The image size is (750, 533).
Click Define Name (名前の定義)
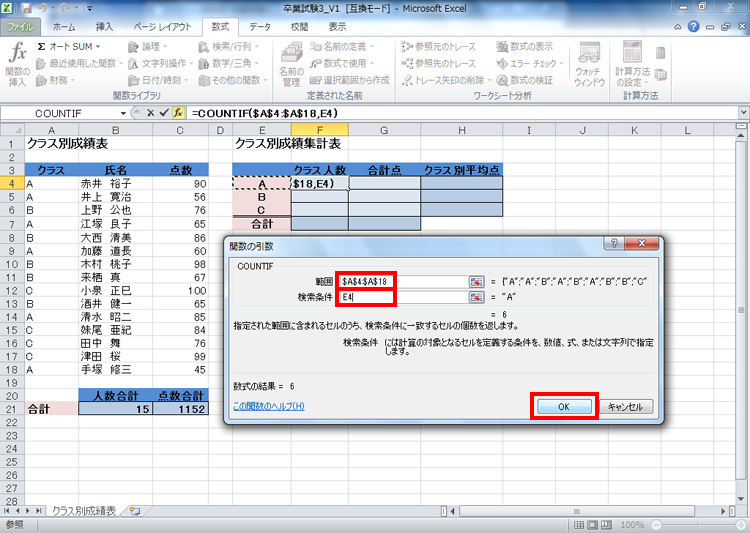pos(342,47)
